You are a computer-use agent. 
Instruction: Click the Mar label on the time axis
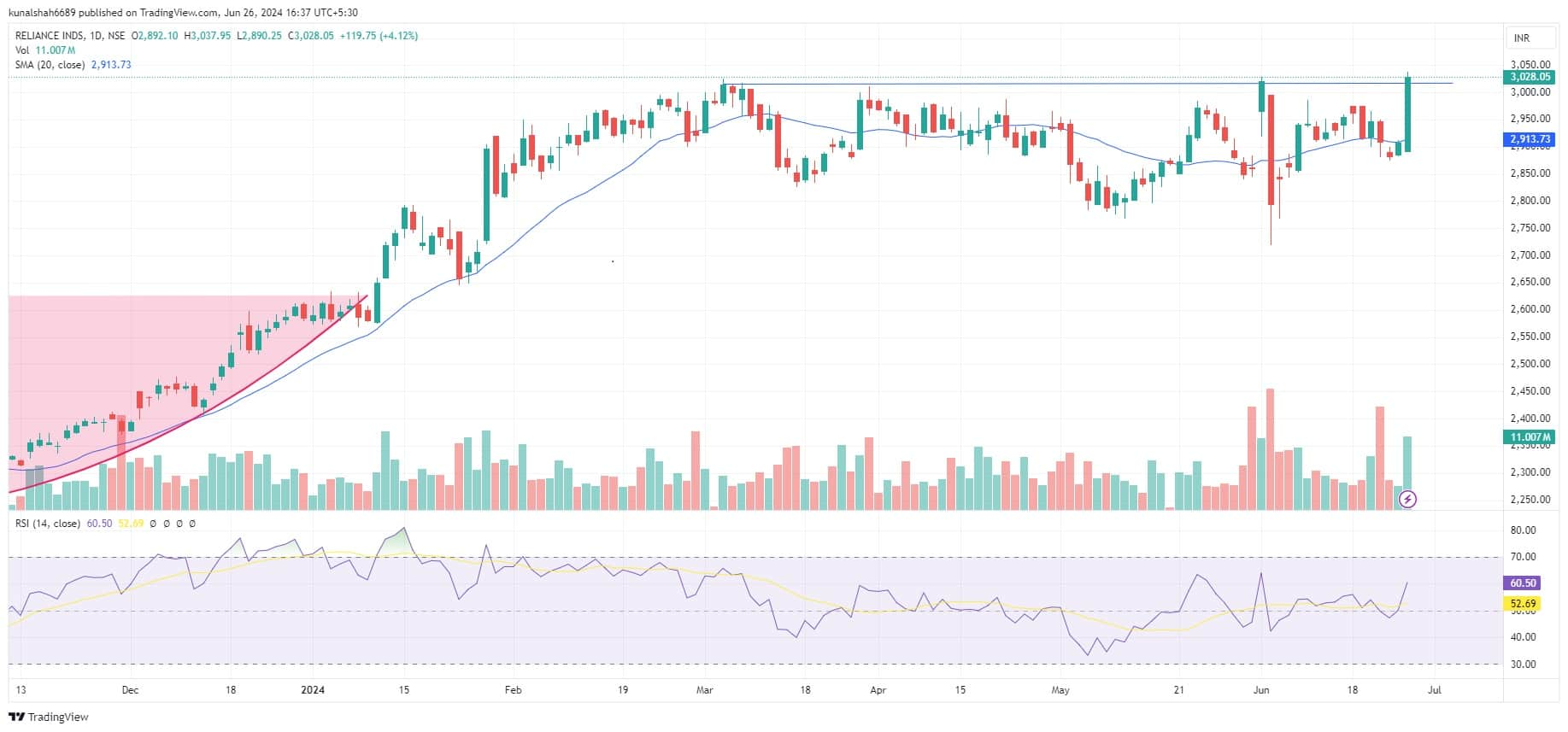(x=705, y=690)
